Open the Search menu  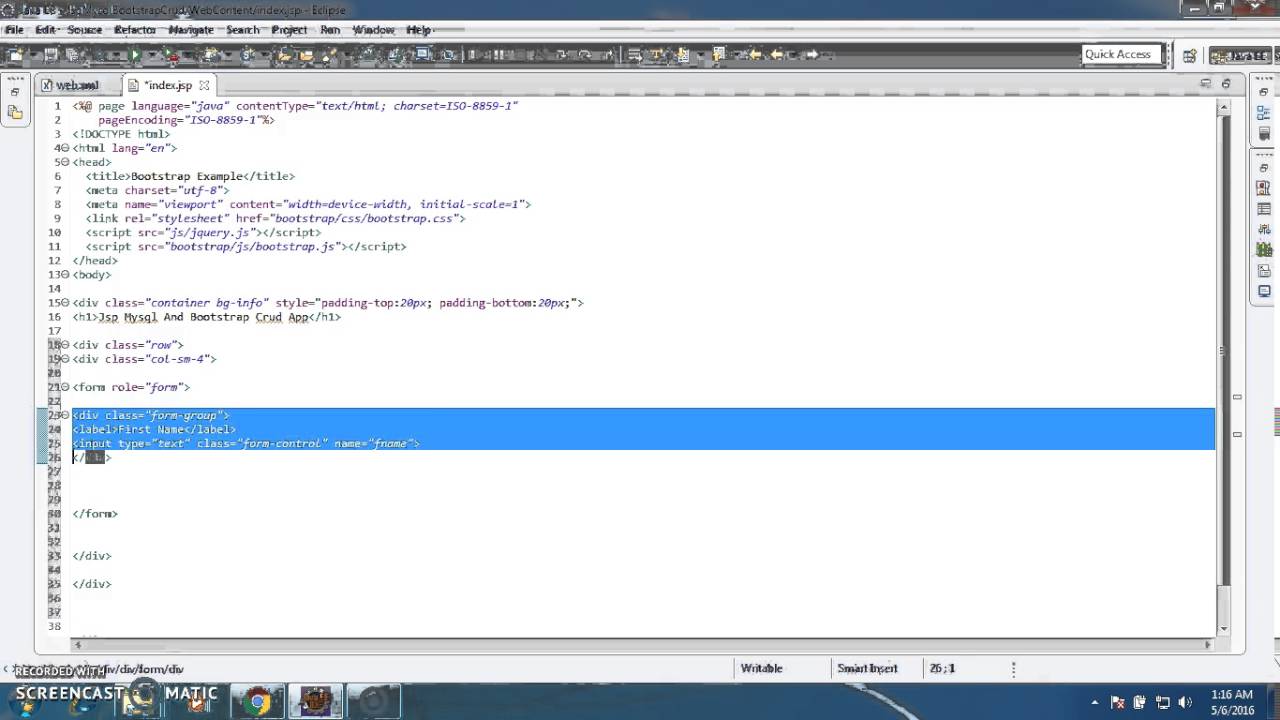(x=242, y=30)
